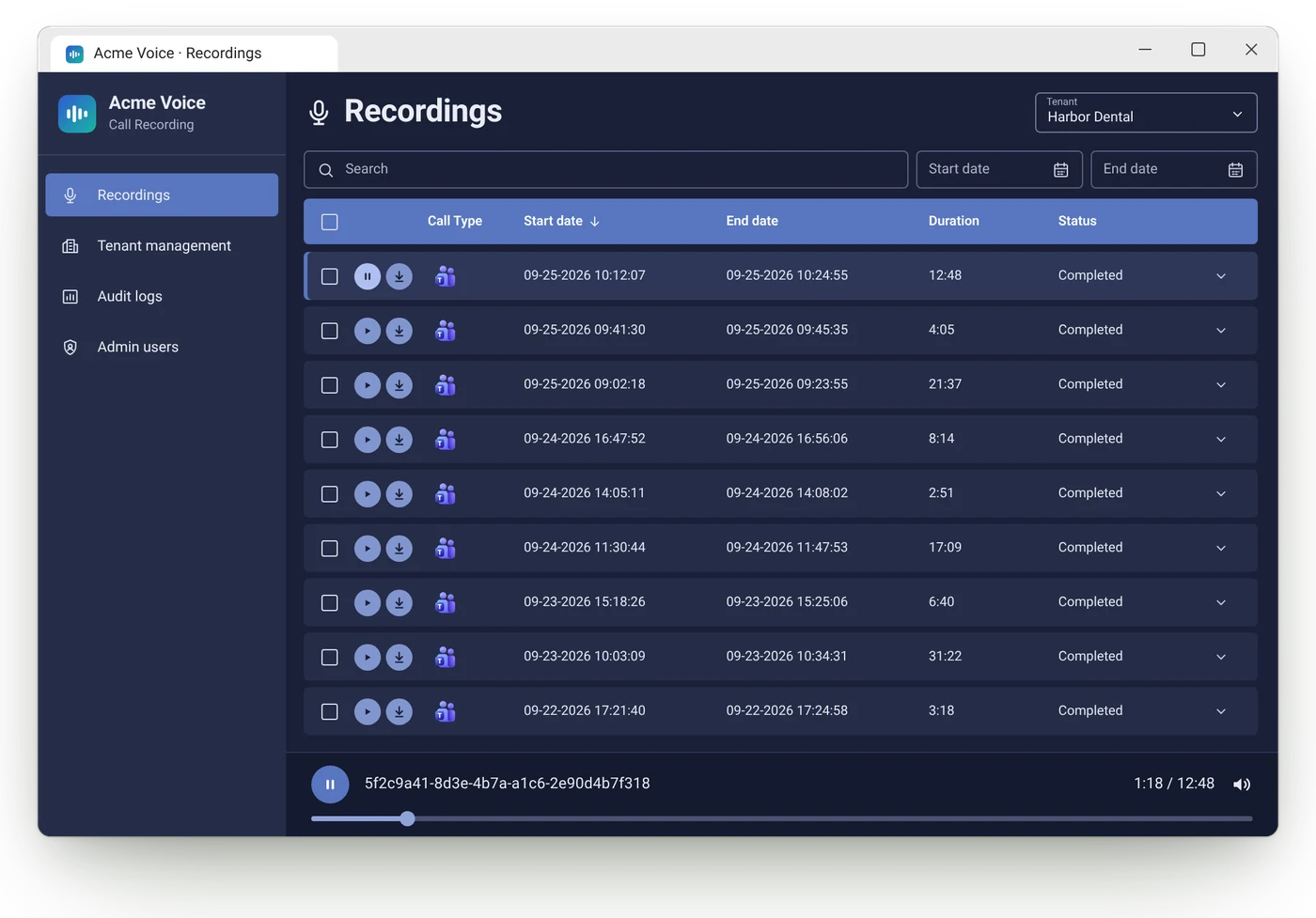Expand the row with duration 2:51

click(x=1221, y=494)
